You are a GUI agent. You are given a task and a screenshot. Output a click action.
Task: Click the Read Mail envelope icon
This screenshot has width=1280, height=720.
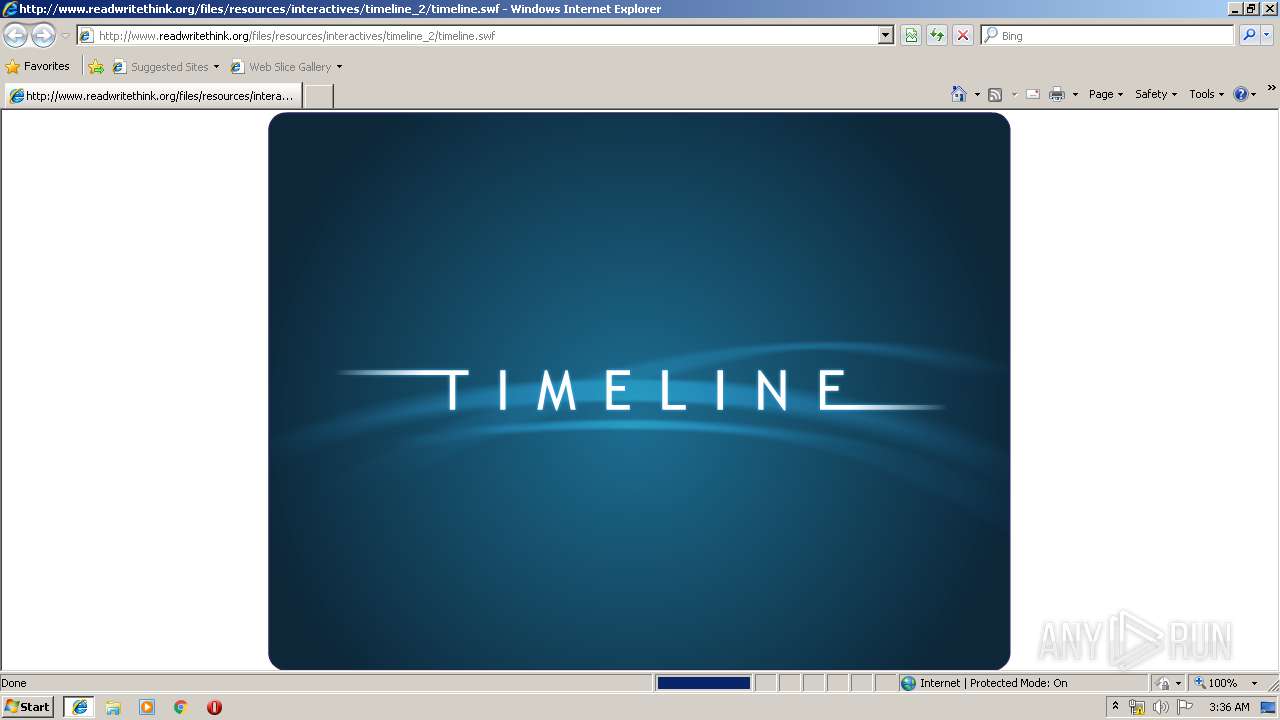pos(1033,94)
